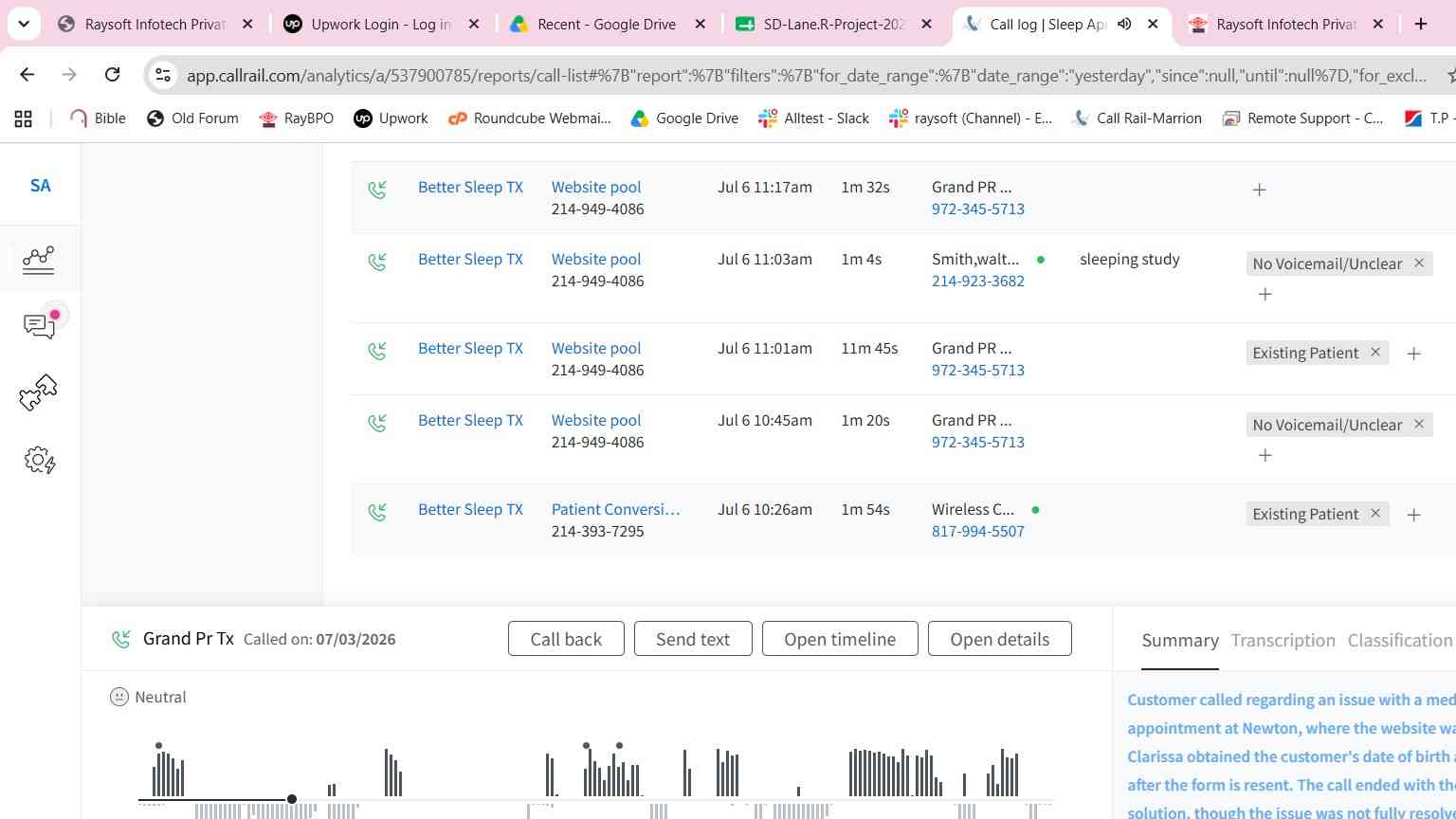
Task: Open the Settings gear icon in sidebar
Action: pyautogui.click(x=39, y=461)
